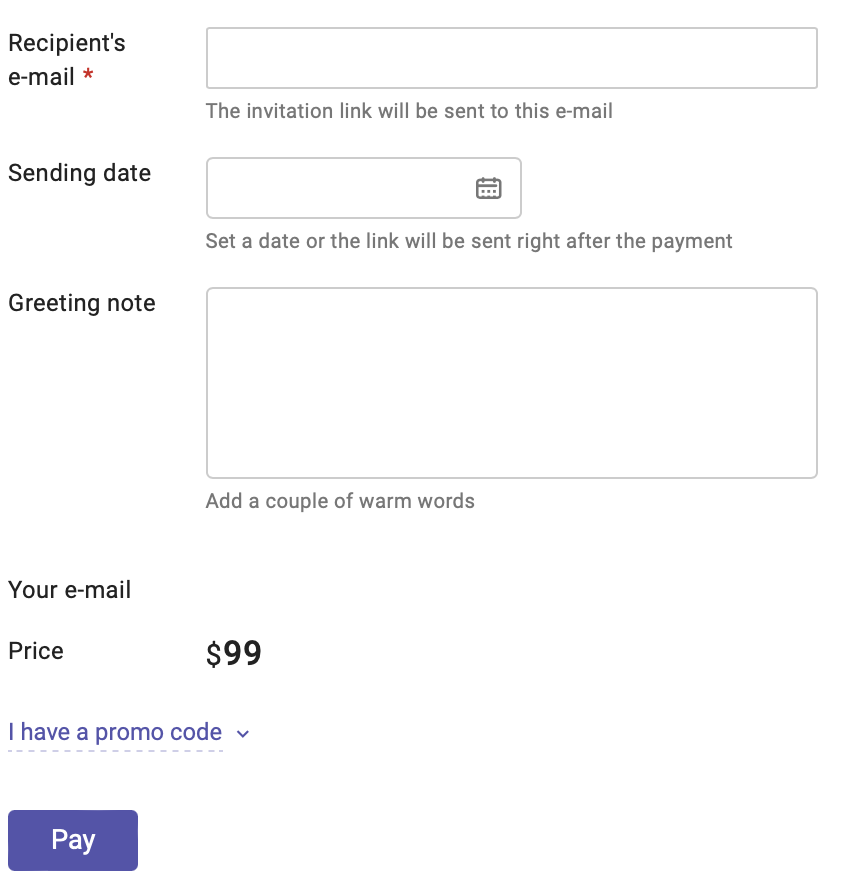Click the invitation link hint message

pos(409,111)
